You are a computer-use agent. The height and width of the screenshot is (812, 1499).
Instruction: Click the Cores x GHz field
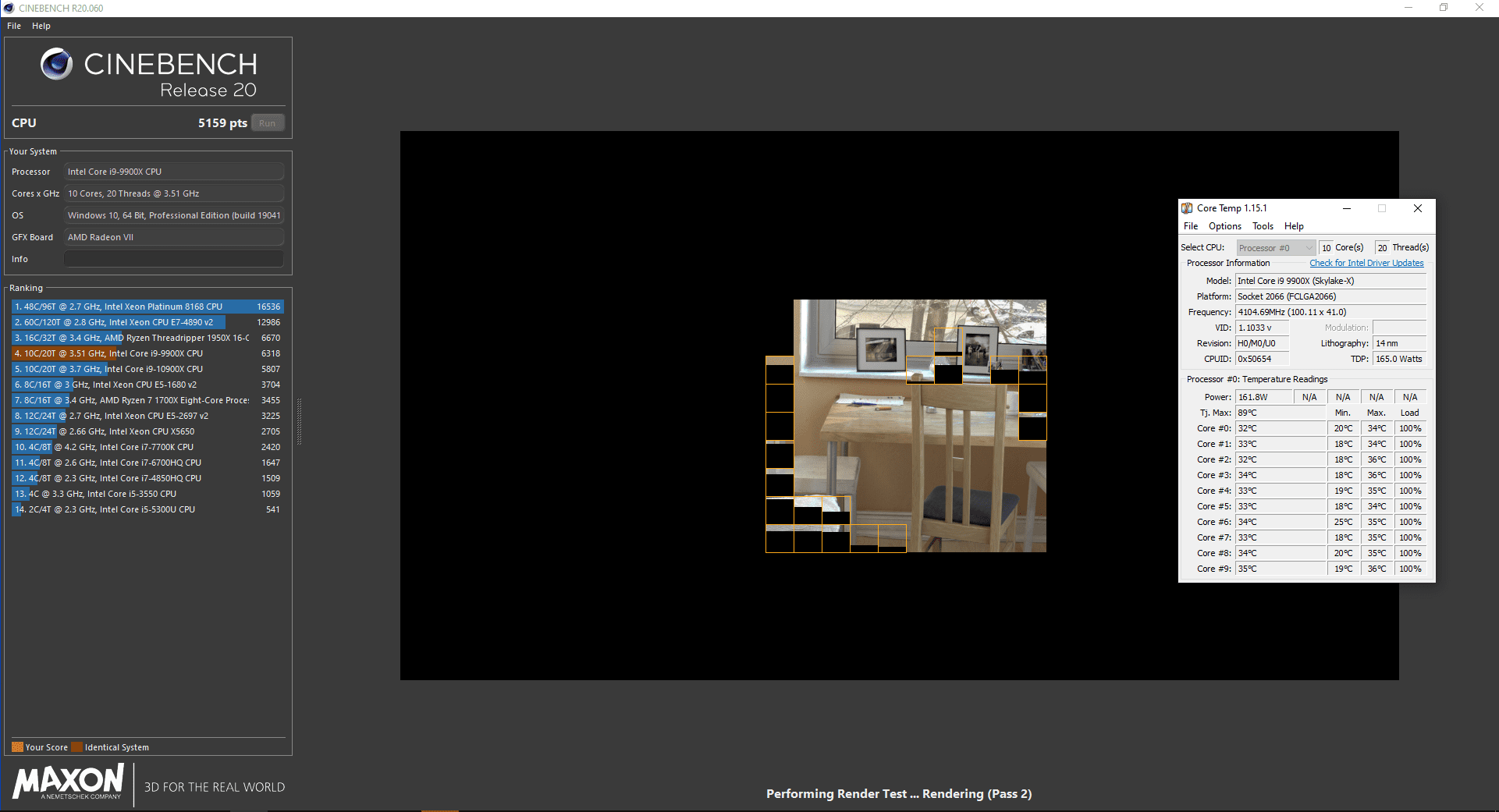tap(174, 193)
